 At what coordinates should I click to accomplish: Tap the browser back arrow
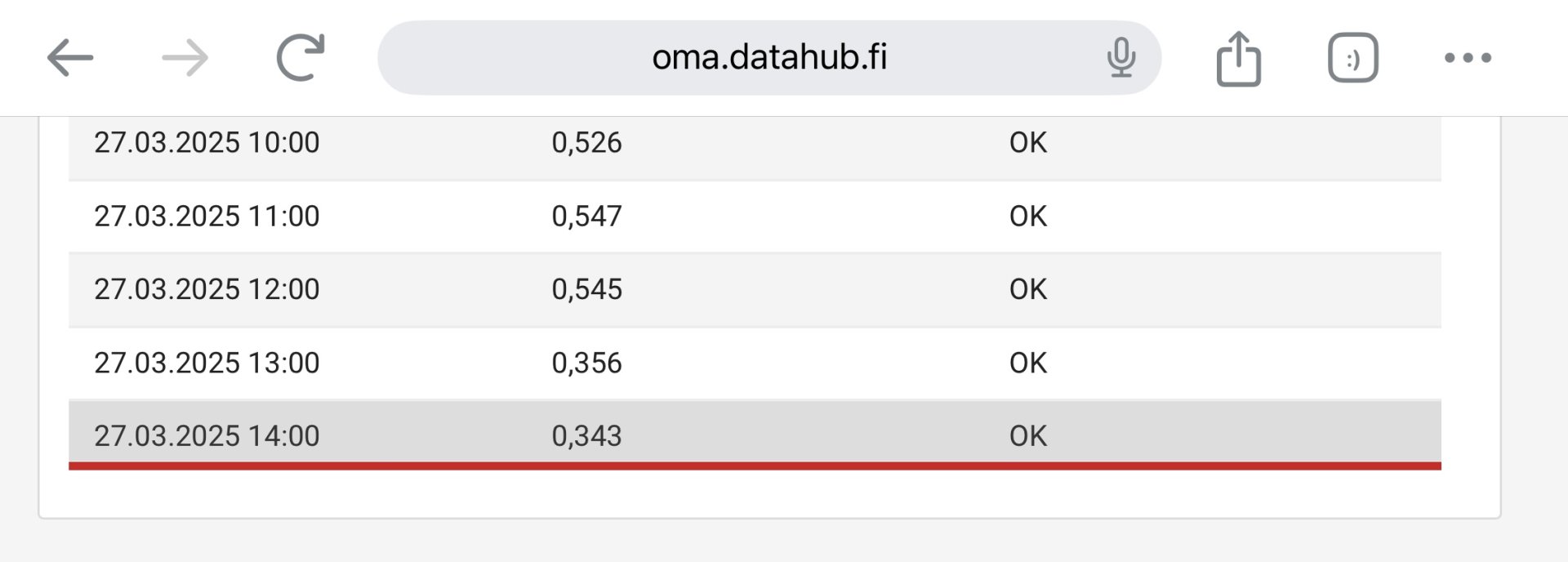[x=70, y=58]
